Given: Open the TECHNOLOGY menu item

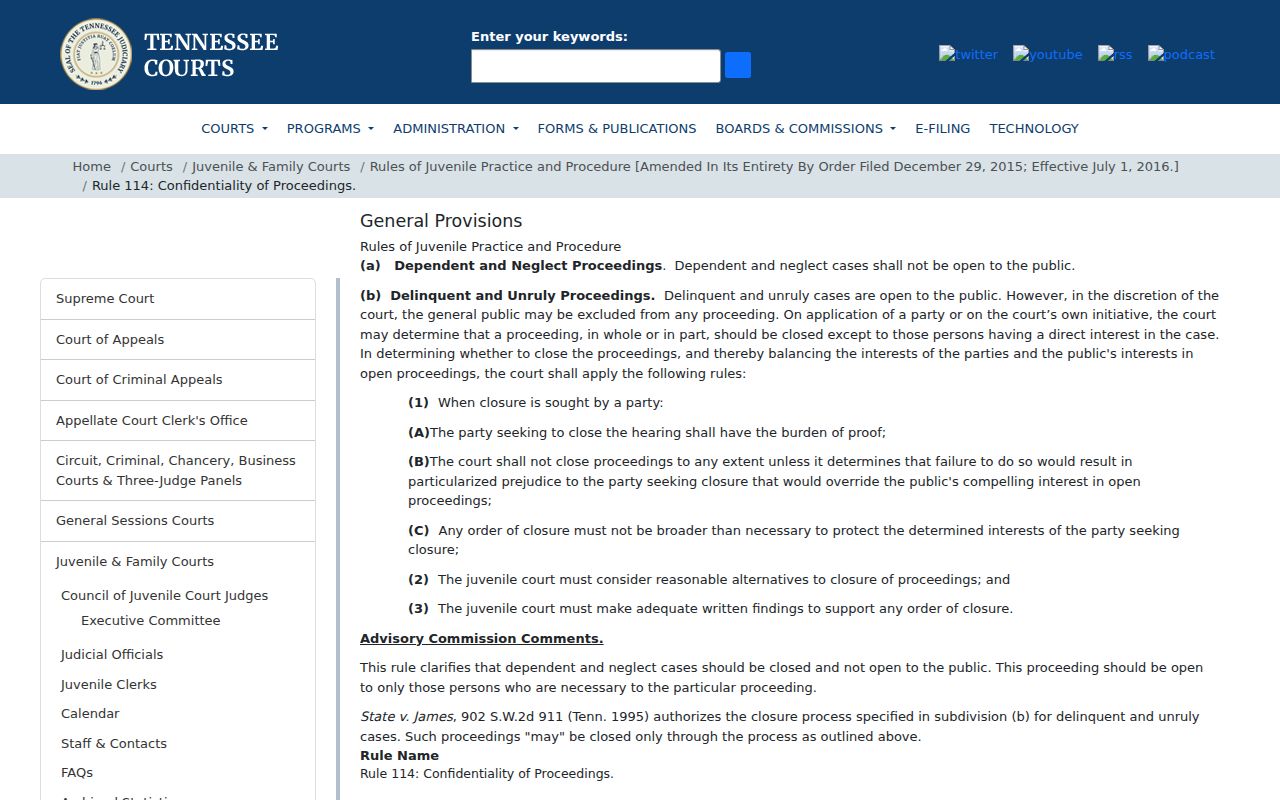Looking at the screenshot, I should pyautogui.click(x=1034, y=128).
